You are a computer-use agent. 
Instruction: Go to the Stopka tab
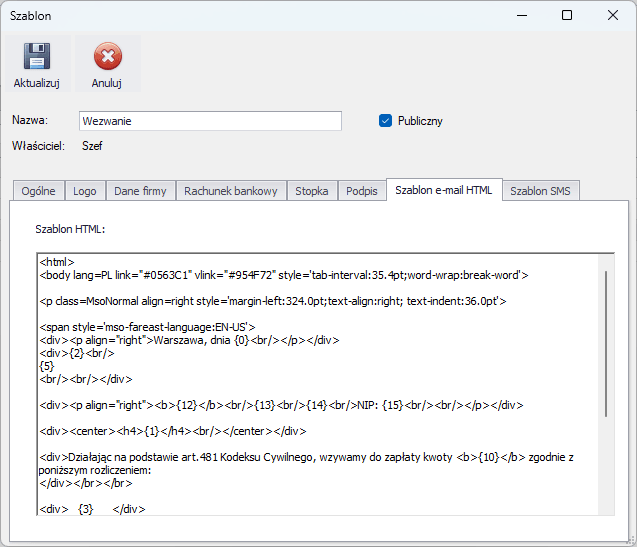[x=312, y=191]
